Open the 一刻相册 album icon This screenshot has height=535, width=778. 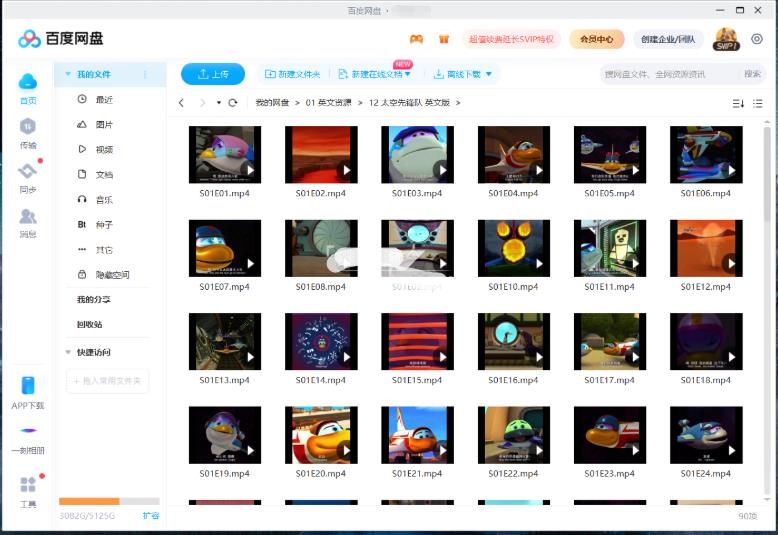[28, 430]
